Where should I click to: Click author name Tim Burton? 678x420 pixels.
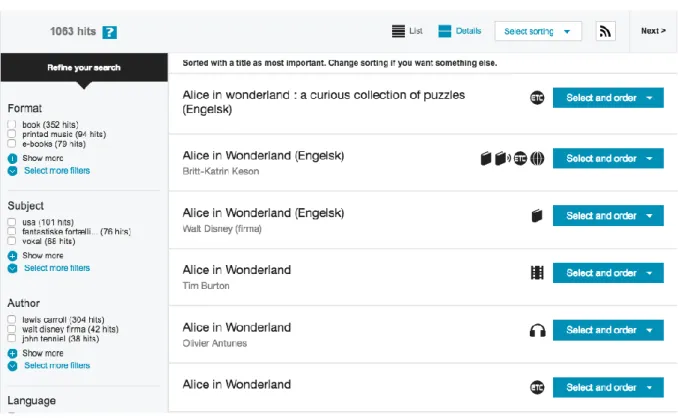click(x=206, y=286)
